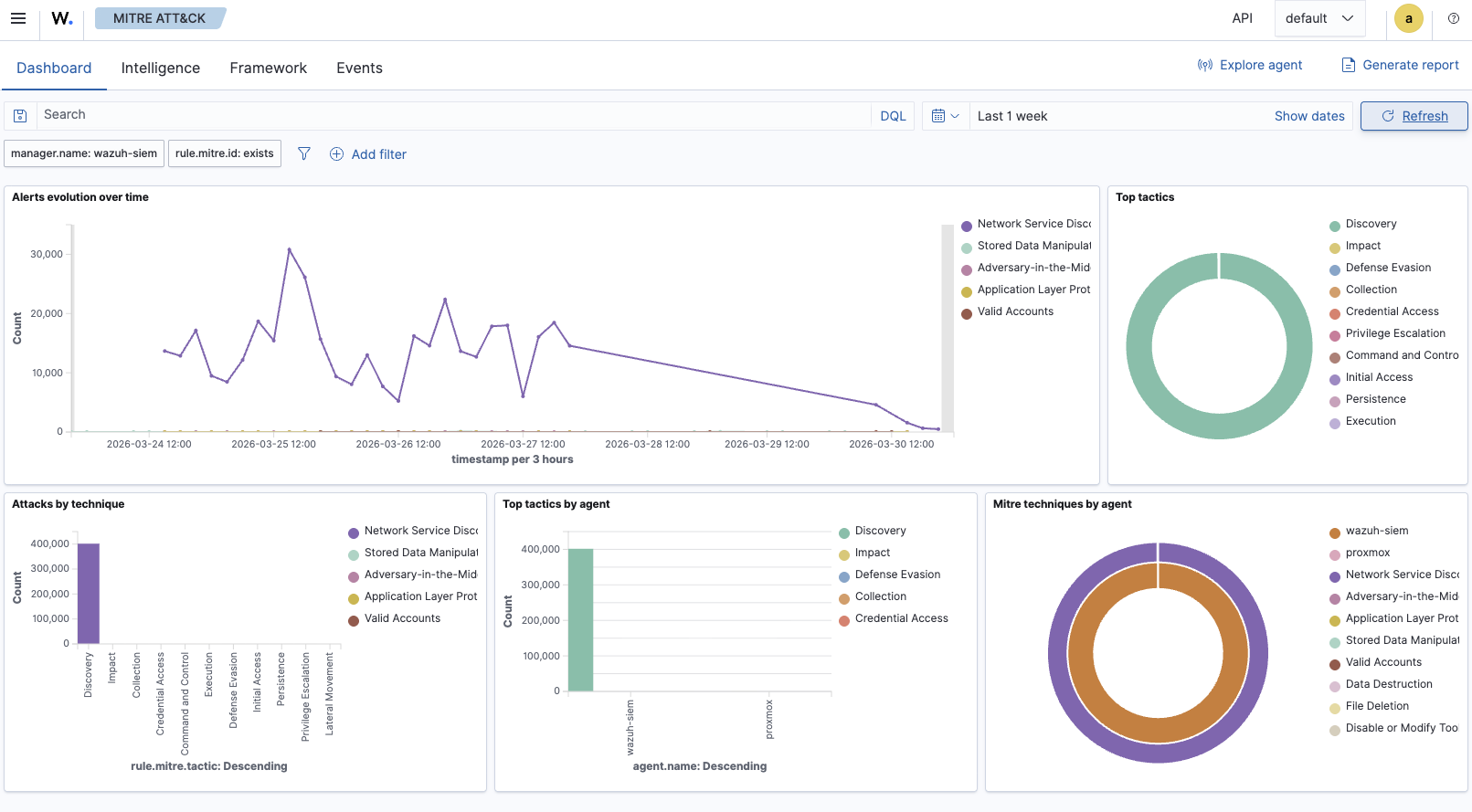The width and height of the screenshot is (1472, 812).
Task: Click the Wazuh logo home icon
Action: (x=62, y=18)
